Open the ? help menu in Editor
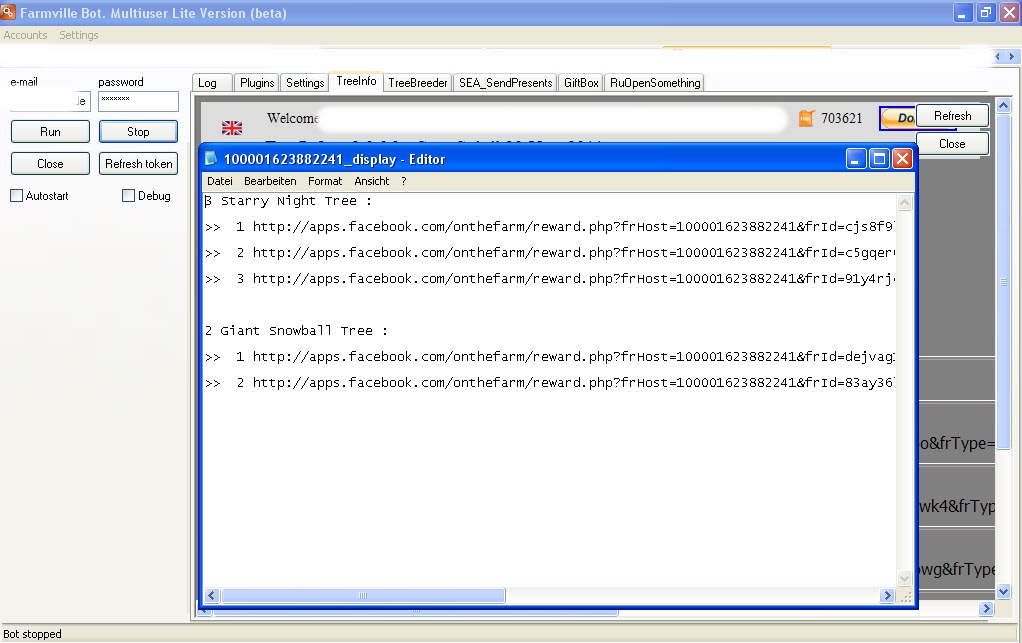 tap(403, 181)
